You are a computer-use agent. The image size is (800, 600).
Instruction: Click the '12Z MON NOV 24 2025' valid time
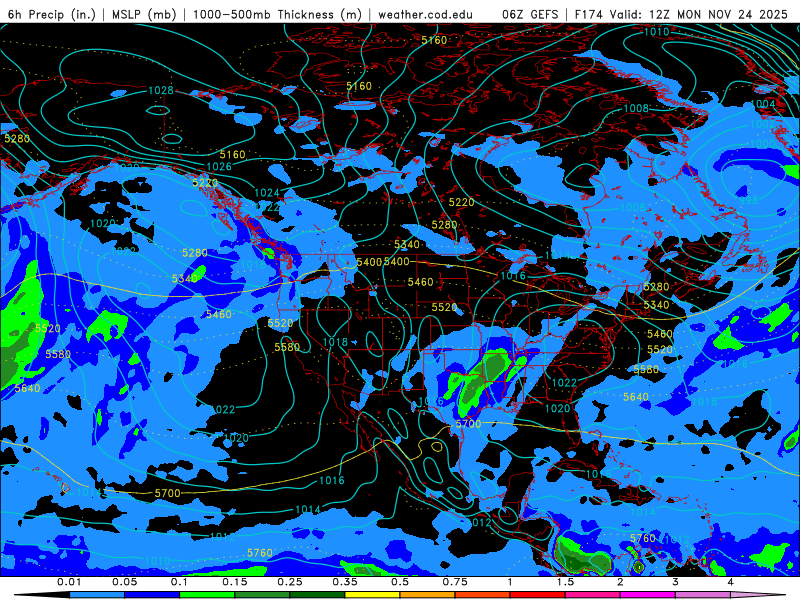click(718, 14)
